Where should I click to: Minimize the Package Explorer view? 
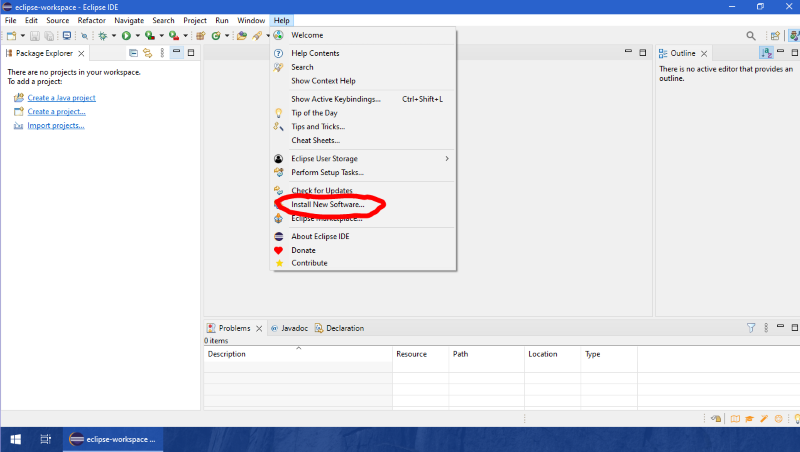click(177, 52)
